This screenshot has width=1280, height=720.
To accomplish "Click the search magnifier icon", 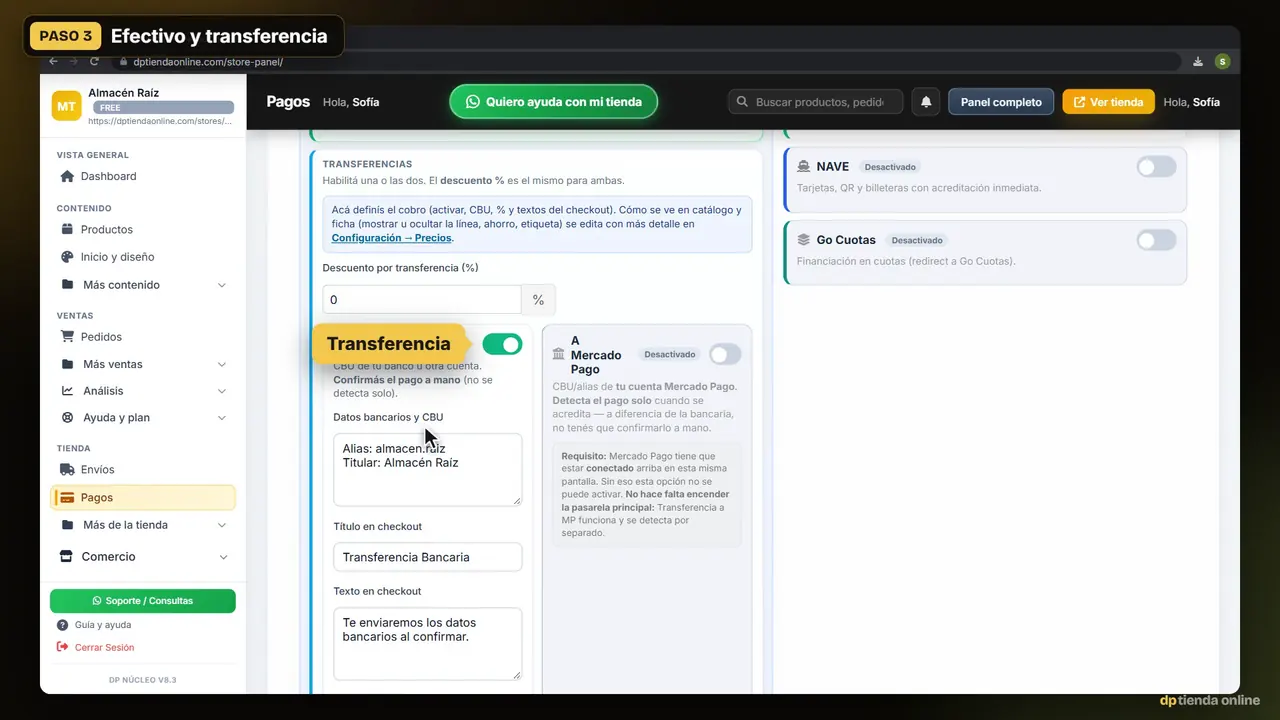I will pyautogui.click(x=742, y=102).
